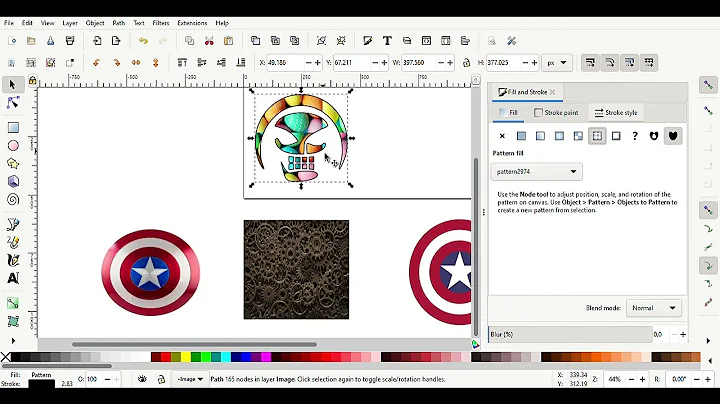Screen dimensions: 720x404
Task: Flip selection horizontally
Action: [136, 62]
